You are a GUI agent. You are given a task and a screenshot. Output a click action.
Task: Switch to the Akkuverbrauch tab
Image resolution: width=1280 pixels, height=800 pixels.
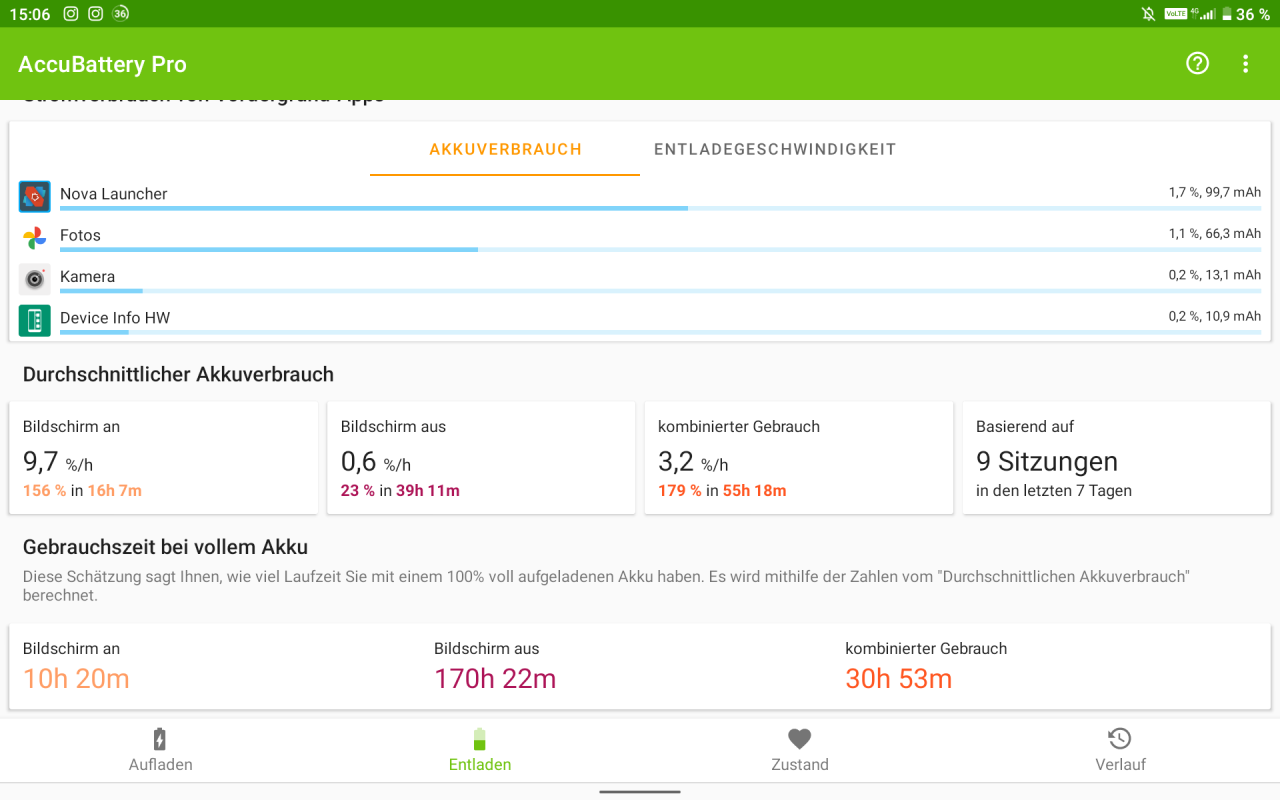point(505,150)
